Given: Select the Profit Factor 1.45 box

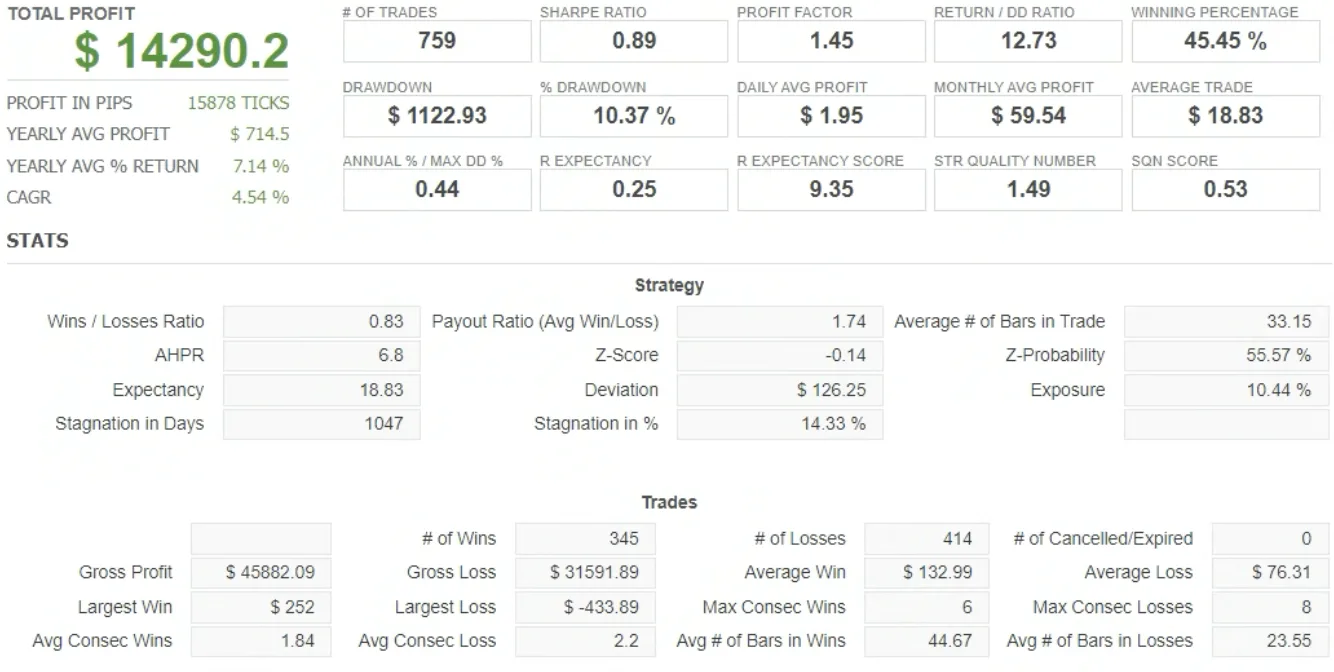Looking at the screenshot, I should pyautogui.click(x=831, y=41).
